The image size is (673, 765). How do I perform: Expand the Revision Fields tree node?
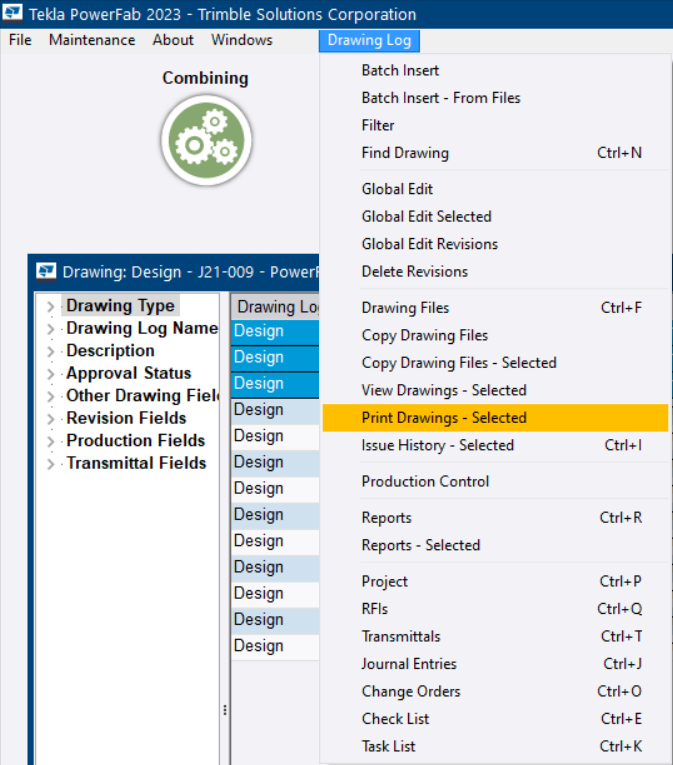click(51, 419)
